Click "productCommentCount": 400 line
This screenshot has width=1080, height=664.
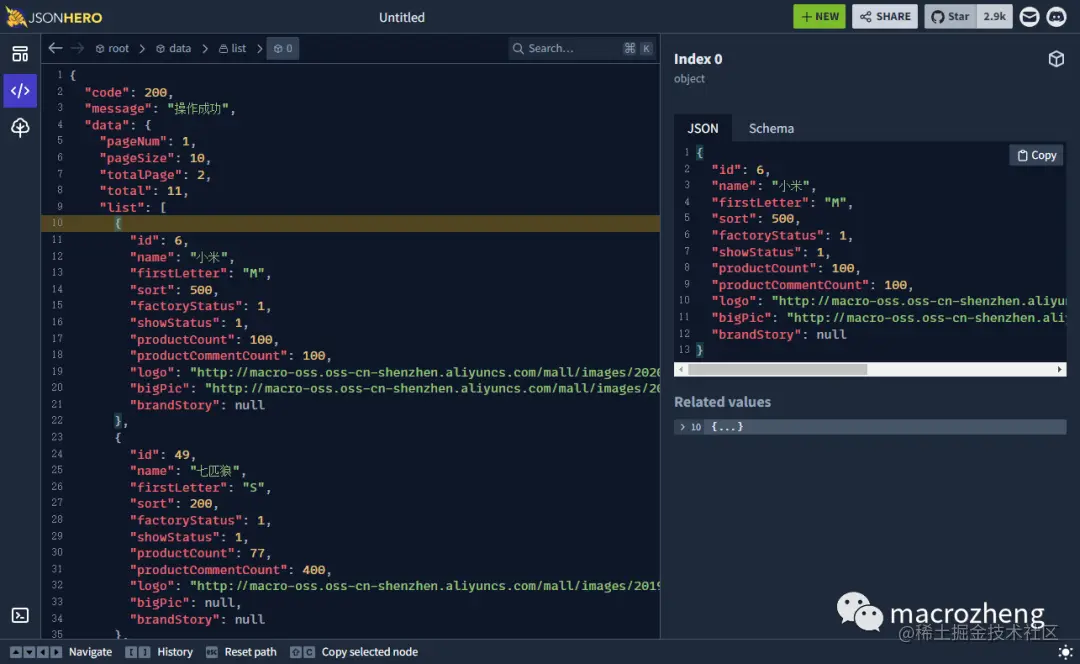231,570
